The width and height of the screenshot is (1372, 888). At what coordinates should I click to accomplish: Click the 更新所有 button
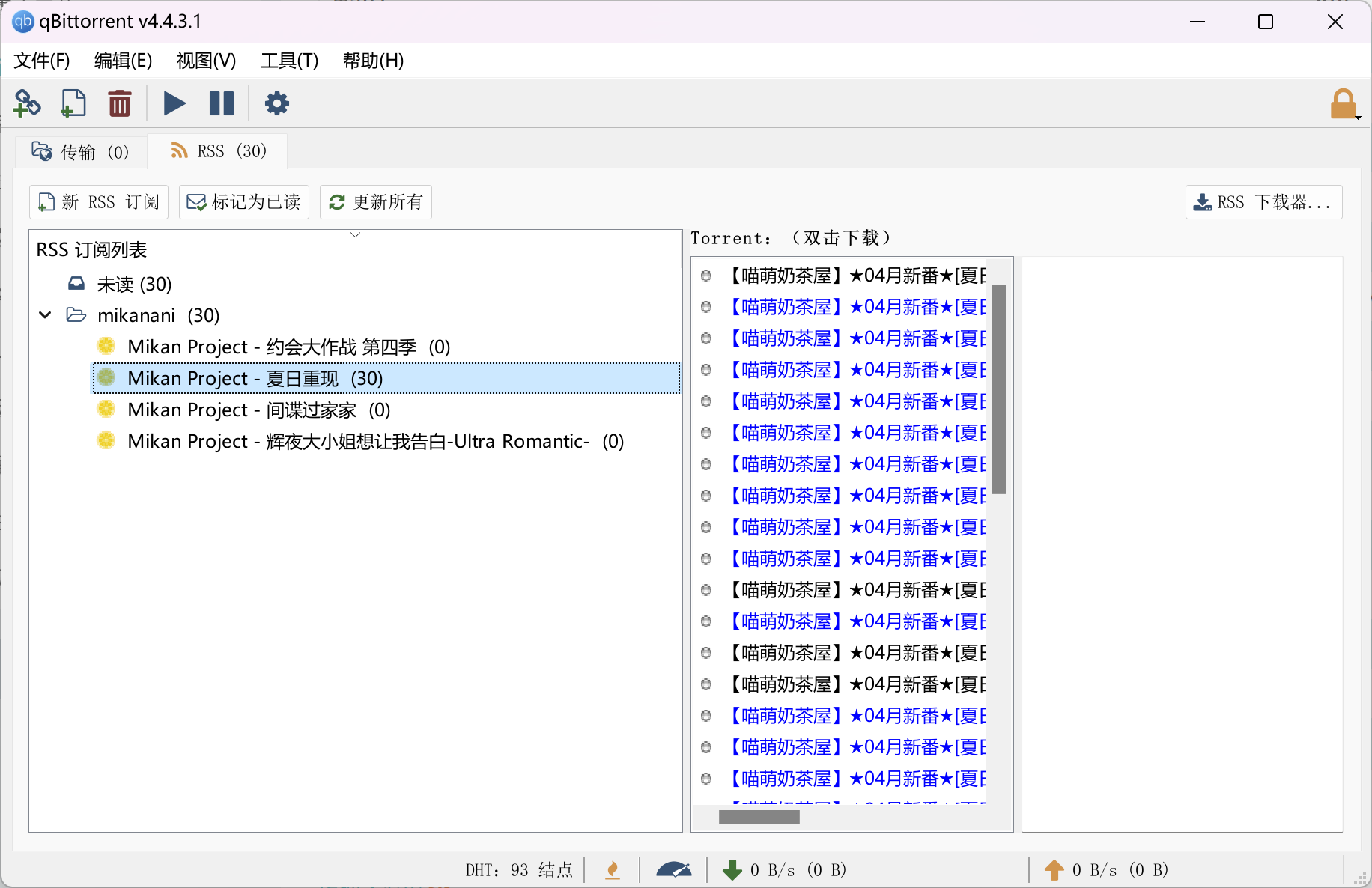pyautogui.click(x=376, y=202)
